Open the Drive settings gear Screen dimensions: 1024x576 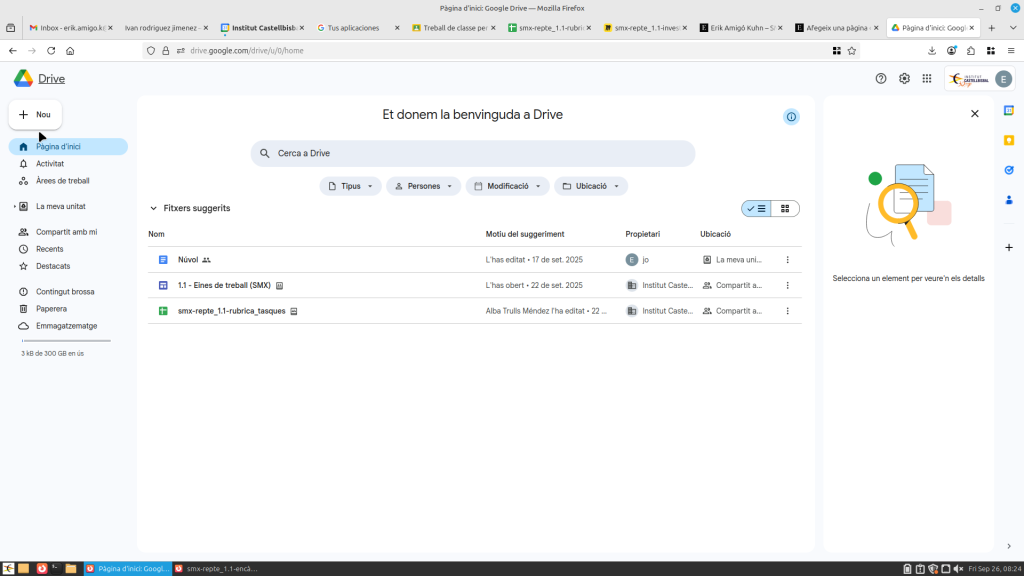[904, 79]
